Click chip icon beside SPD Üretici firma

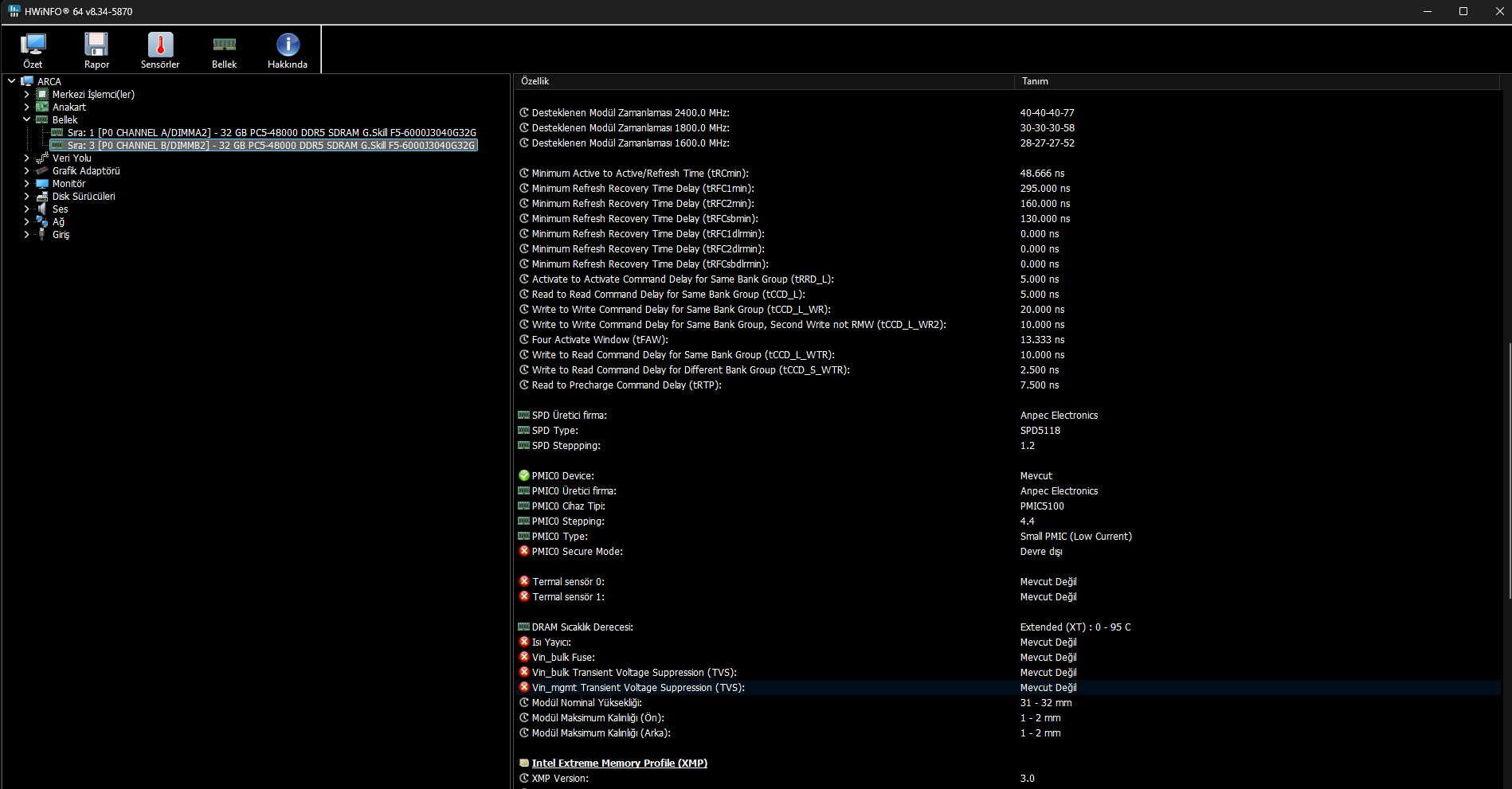pyautogui.click(x=524, y=415)
